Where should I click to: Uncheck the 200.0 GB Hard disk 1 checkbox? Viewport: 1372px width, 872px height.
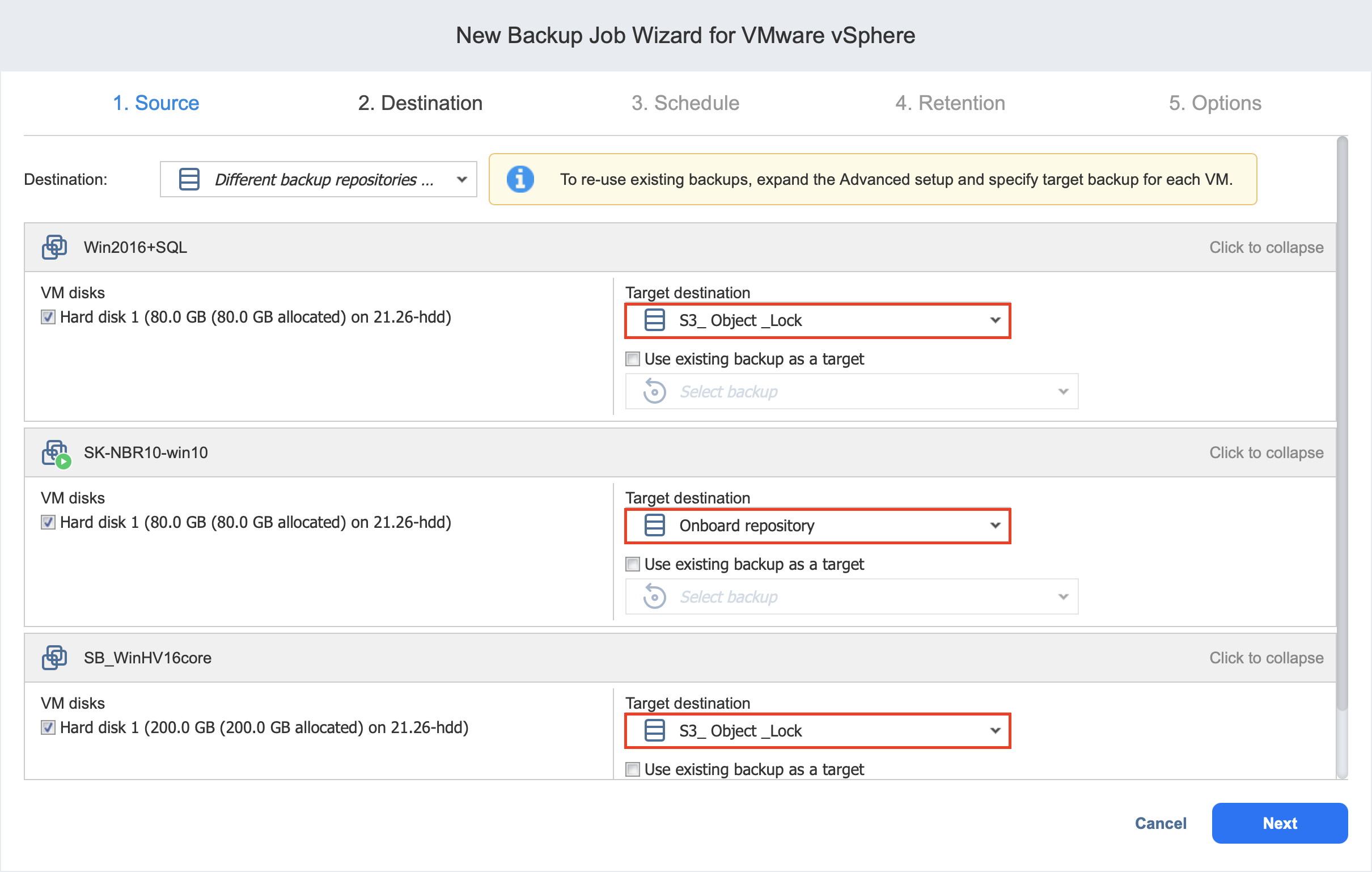[x=48, y=727]
